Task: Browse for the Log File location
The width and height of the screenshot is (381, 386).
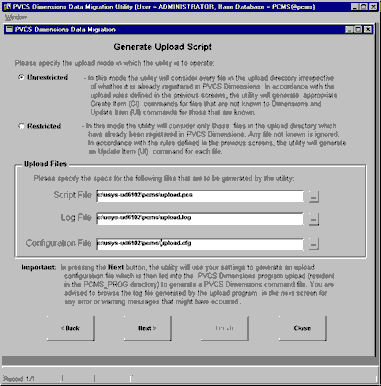Action: point(313,219)
